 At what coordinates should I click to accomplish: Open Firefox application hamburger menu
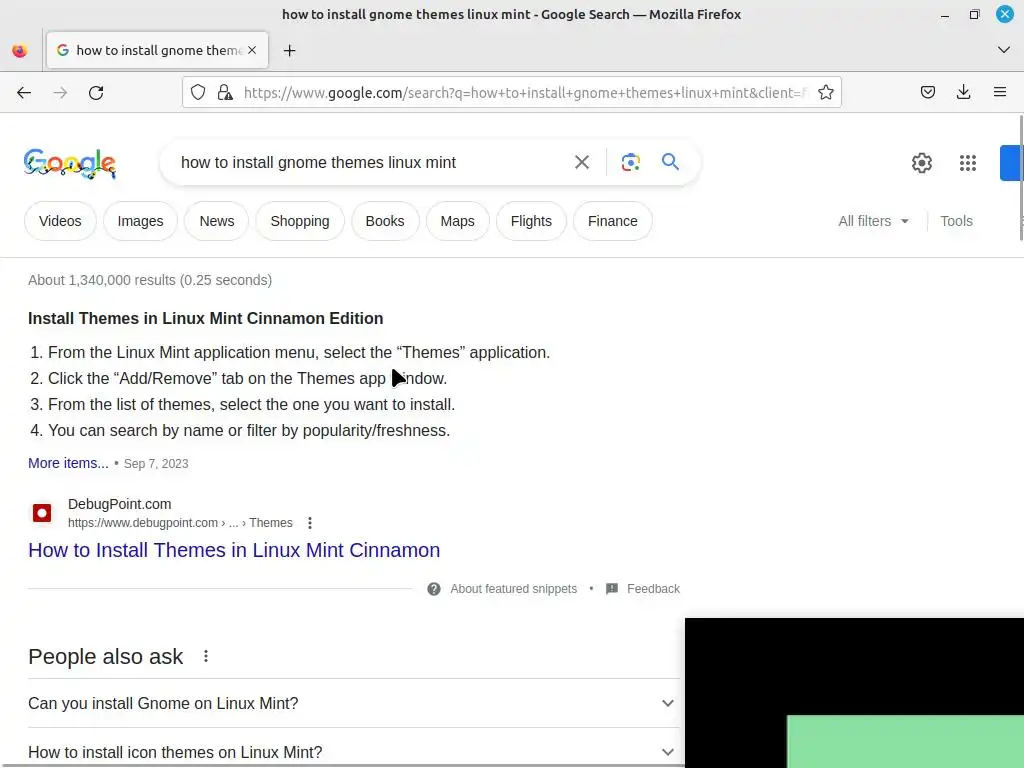click(x=1000, y=93)
